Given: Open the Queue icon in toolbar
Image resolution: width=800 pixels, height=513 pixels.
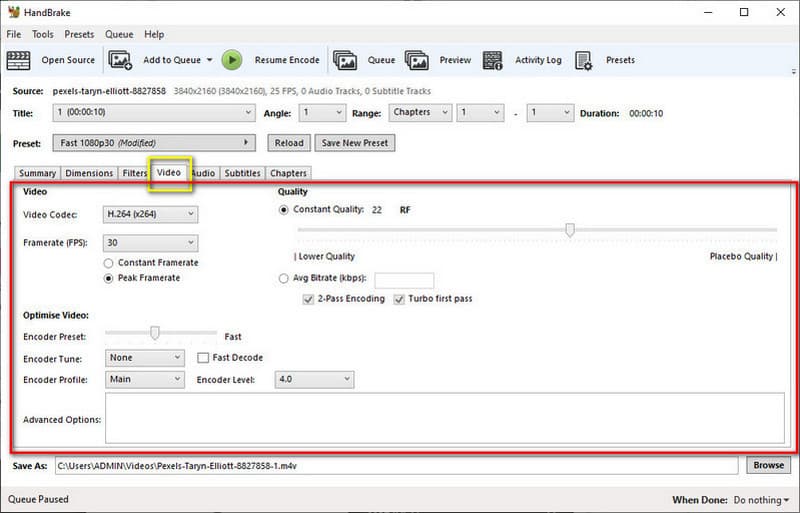Looking at the screenshot, I should click(345, 60).
